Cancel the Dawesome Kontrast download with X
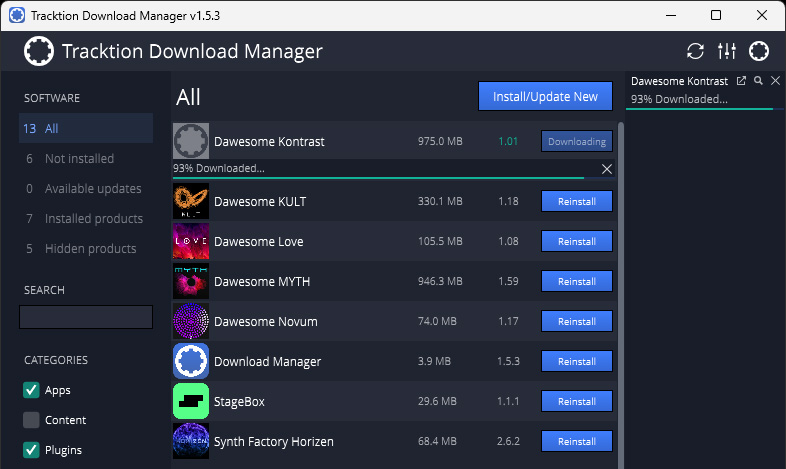The height and width of the screenshot is (469, 786). 606,169
